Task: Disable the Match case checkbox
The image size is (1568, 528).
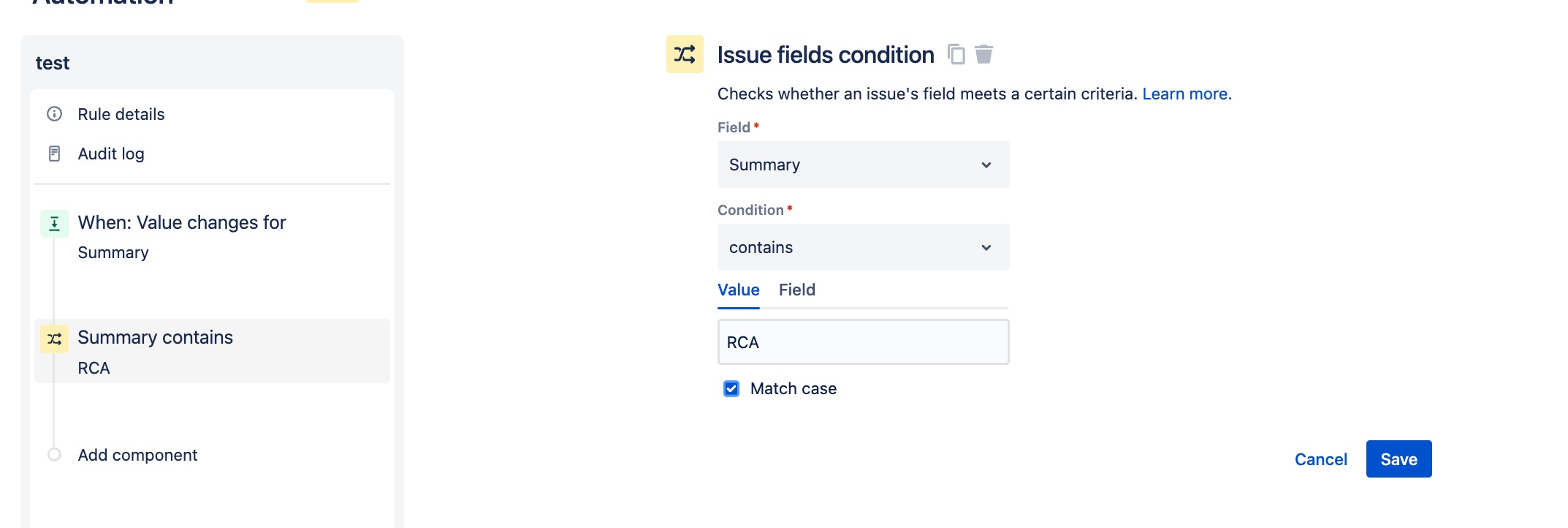Action: (731, 388)
